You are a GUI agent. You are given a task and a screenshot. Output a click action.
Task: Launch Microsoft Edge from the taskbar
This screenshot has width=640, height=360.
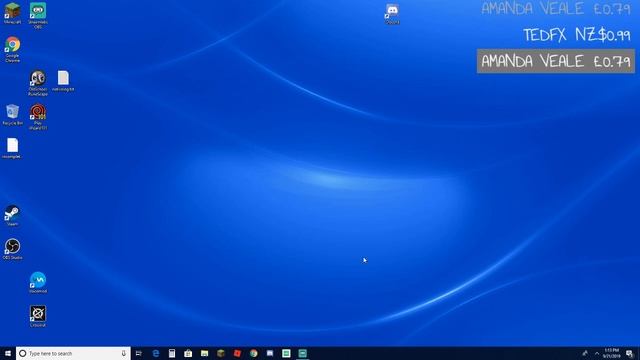[156, 353]
